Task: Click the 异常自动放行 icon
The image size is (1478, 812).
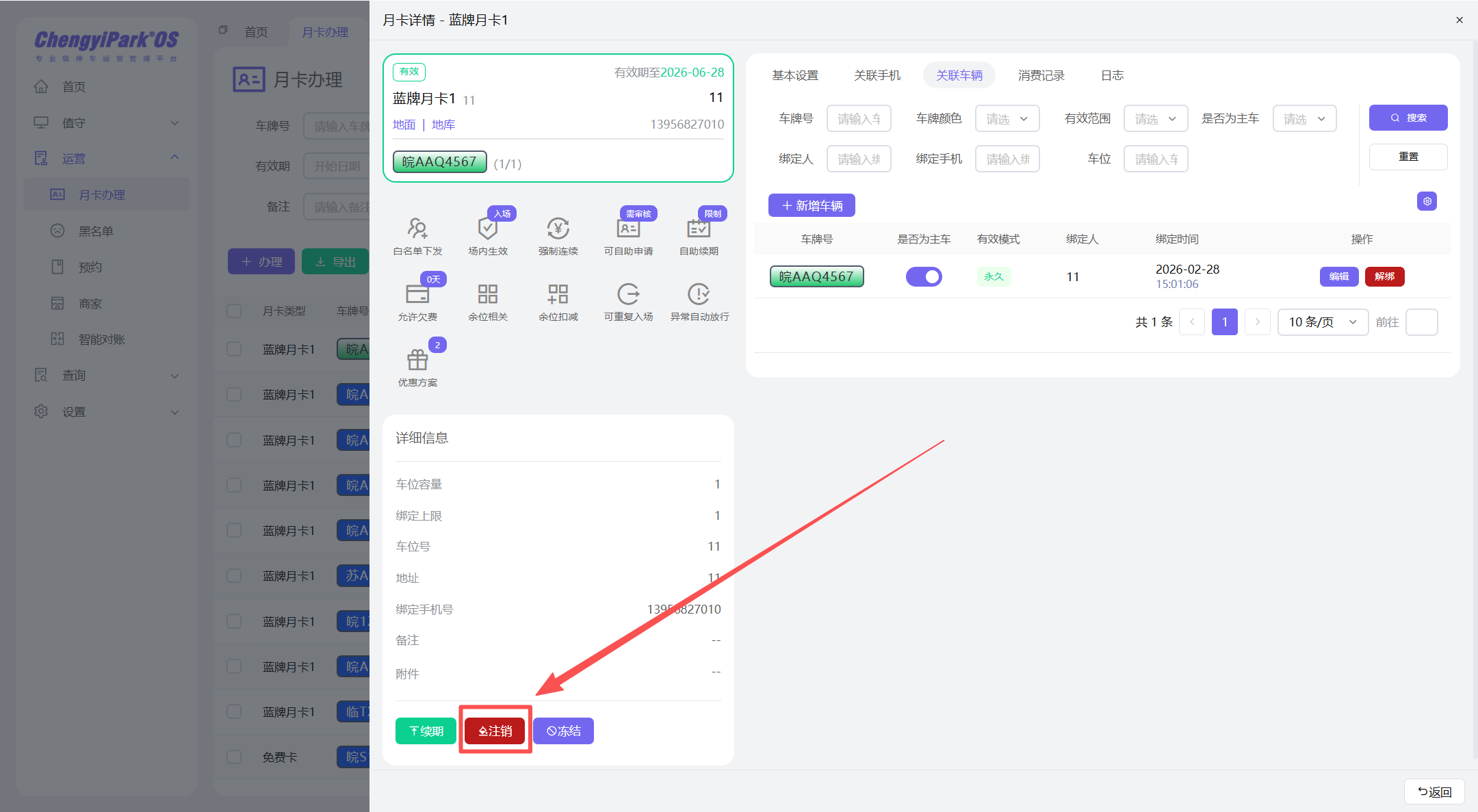Action: coord(699,294)
